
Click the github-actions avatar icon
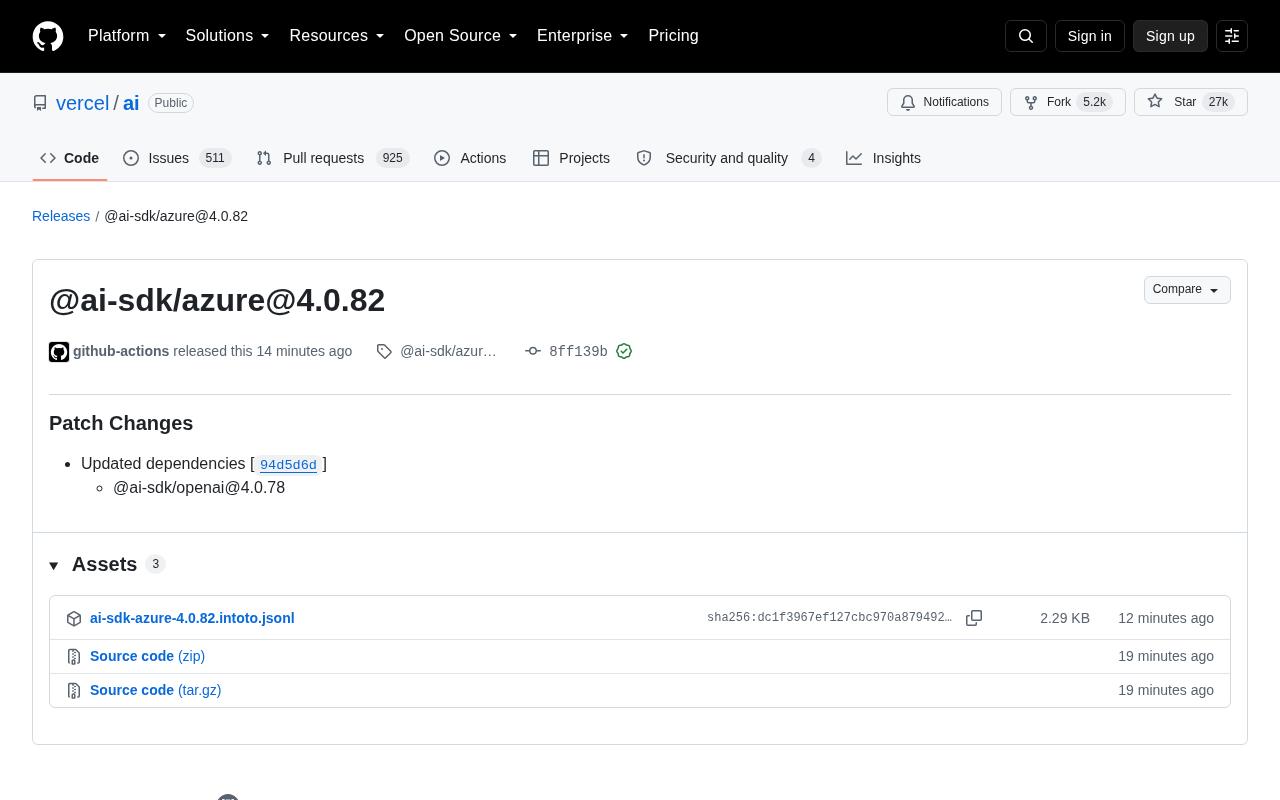(x=59, y=352)
